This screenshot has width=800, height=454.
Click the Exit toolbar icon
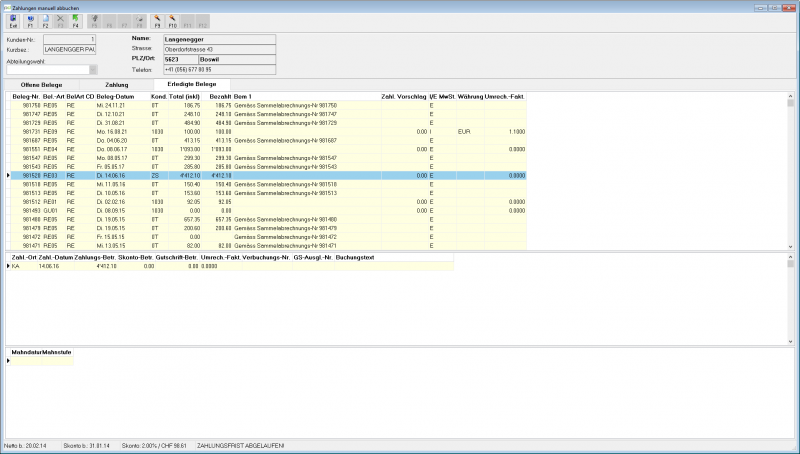coord(13,21)
